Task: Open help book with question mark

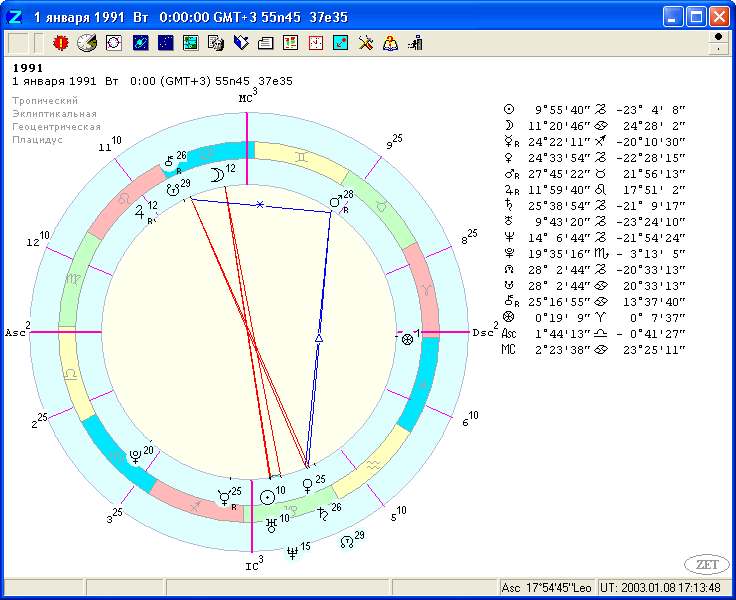Action: coord(391,43)
